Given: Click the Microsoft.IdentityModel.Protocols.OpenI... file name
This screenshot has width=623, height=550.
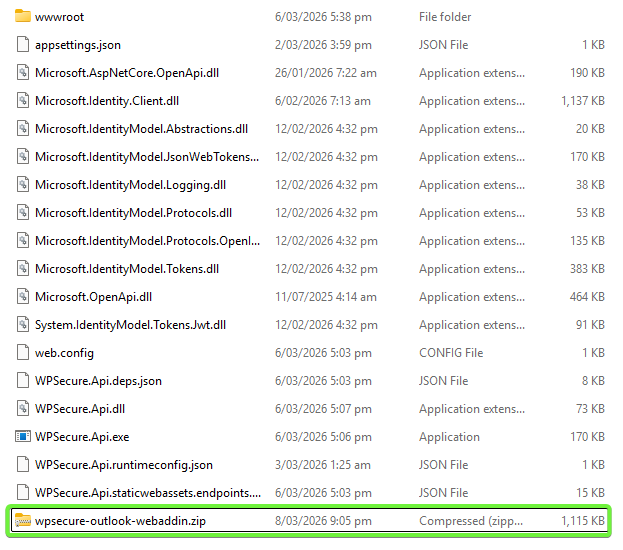Looking at the screenshot, I should 147,241.
